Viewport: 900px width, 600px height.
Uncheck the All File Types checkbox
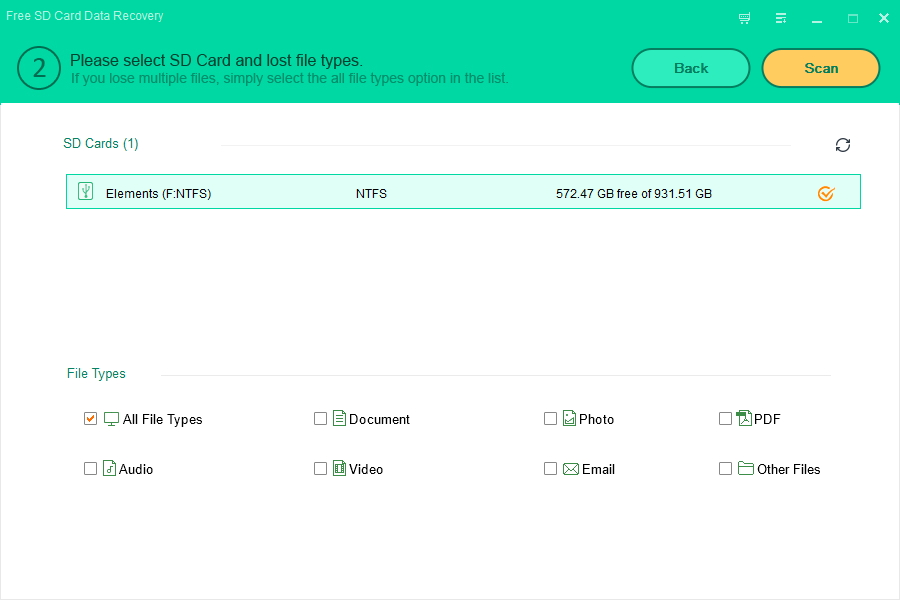pyautogui.click(x=90, y=419)
